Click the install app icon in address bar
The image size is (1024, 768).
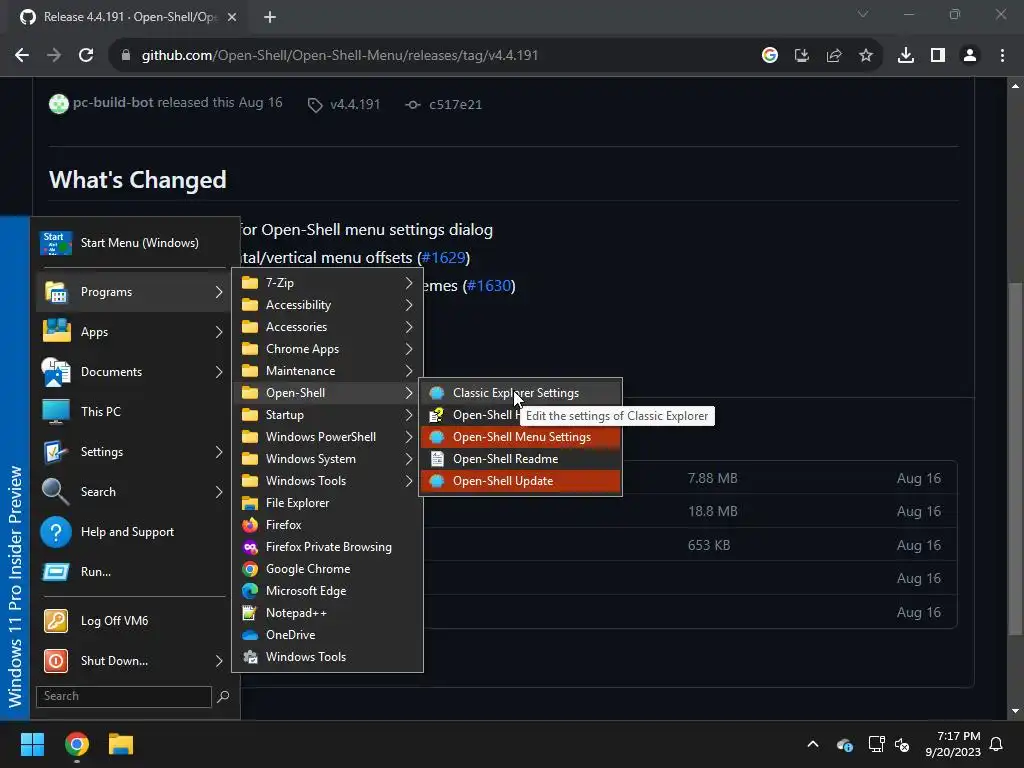[x=802, y=56]
